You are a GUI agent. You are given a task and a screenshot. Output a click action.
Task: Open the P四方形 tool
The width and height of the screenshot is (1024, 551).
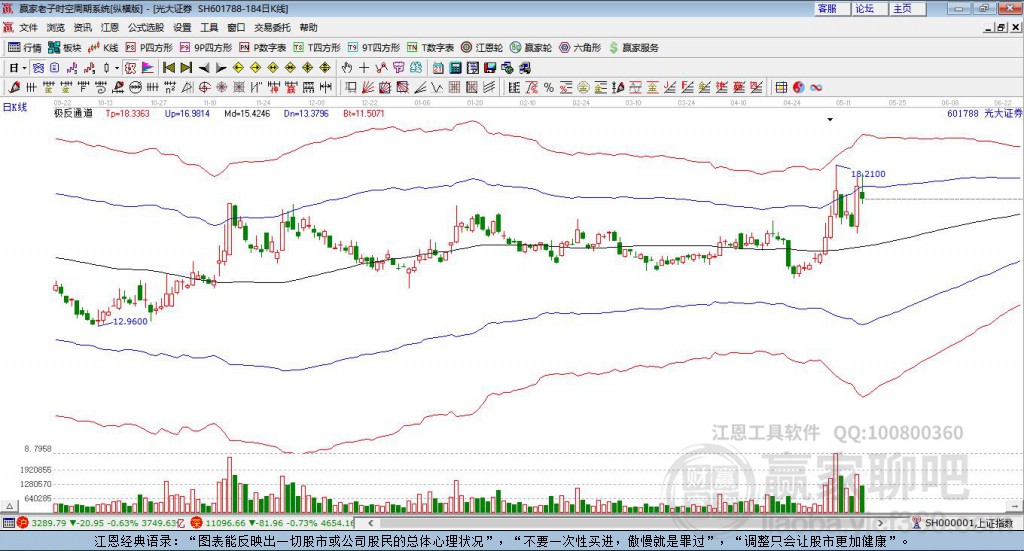(x=149, y=48)
